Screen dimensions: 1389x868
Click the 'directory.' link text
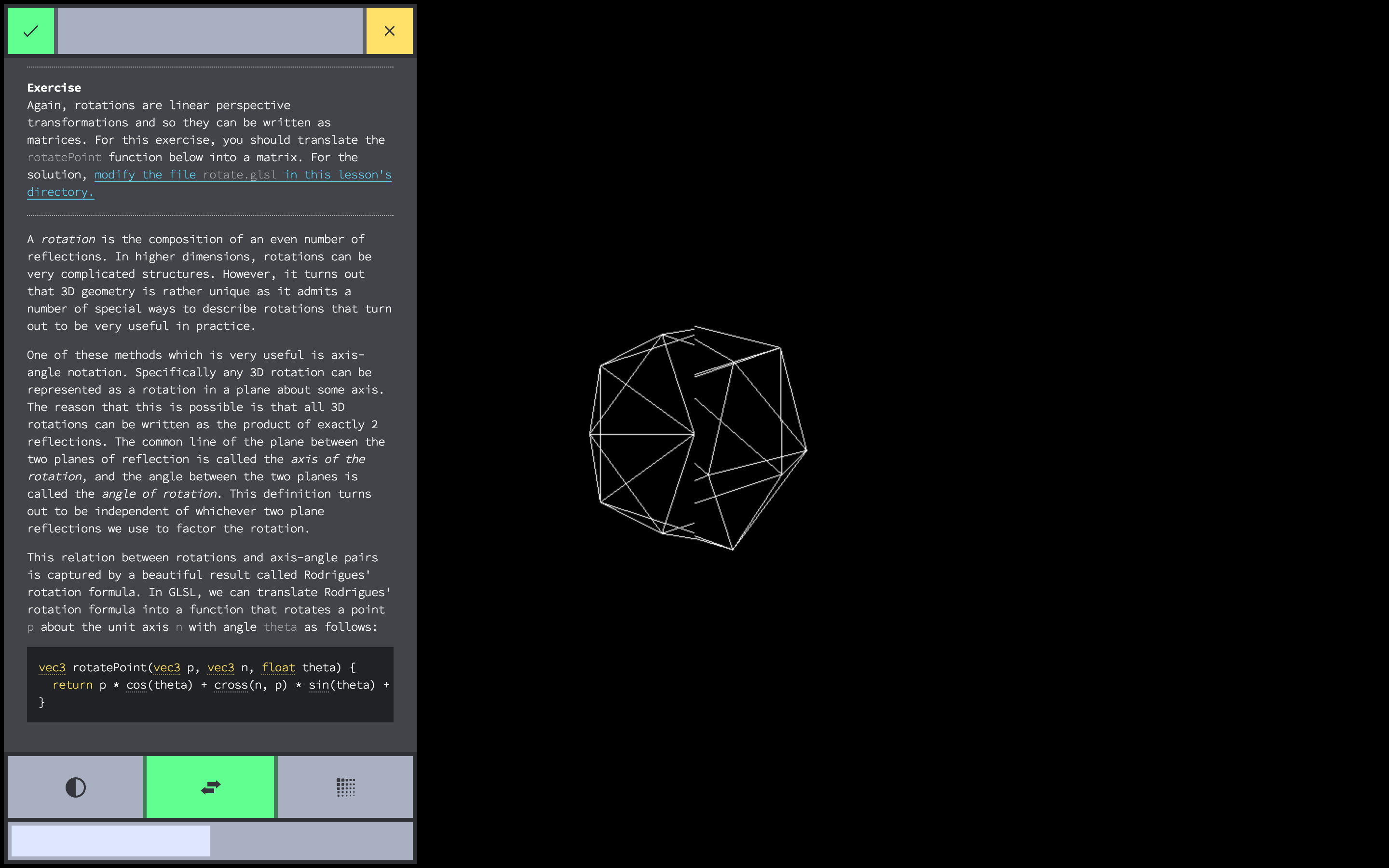(60, 192)
